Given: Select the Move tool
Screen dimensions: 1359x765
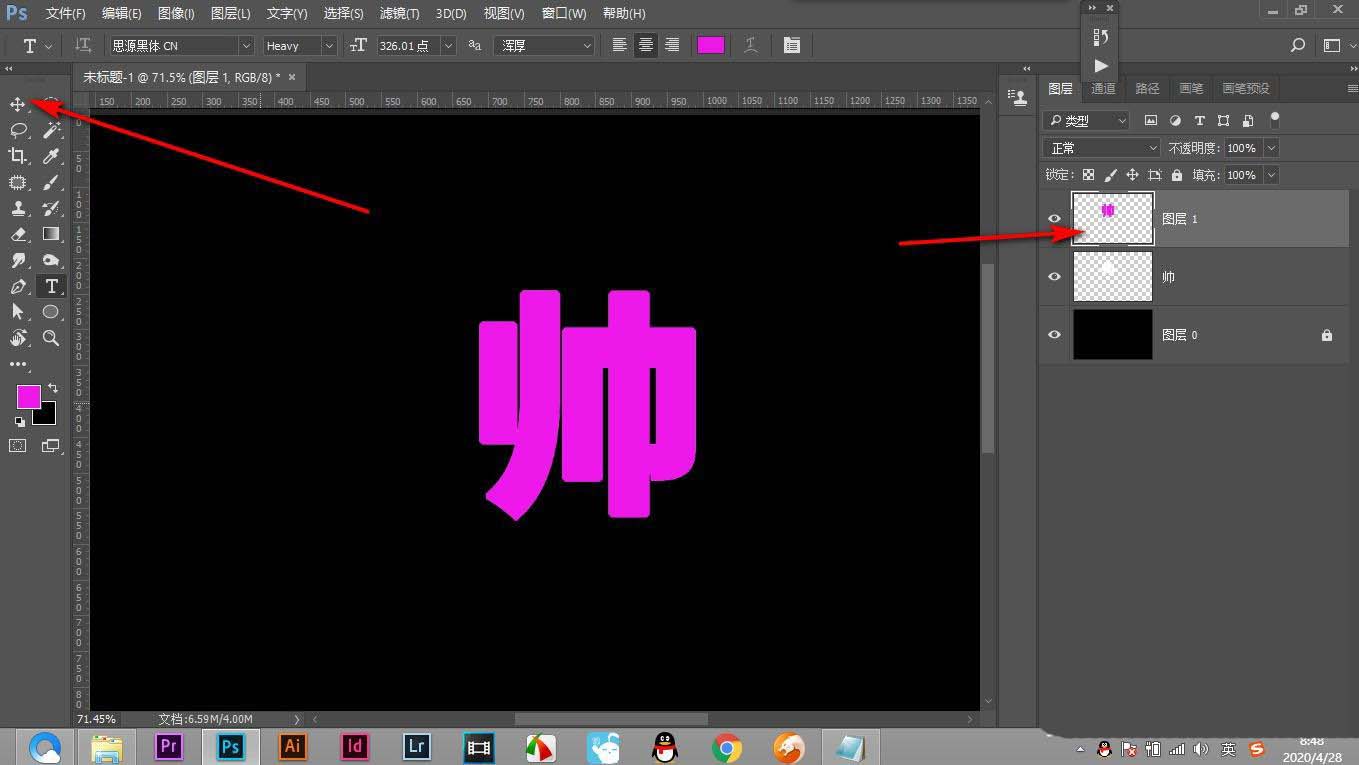Looking at the screenshot, I should pos(18,104).
